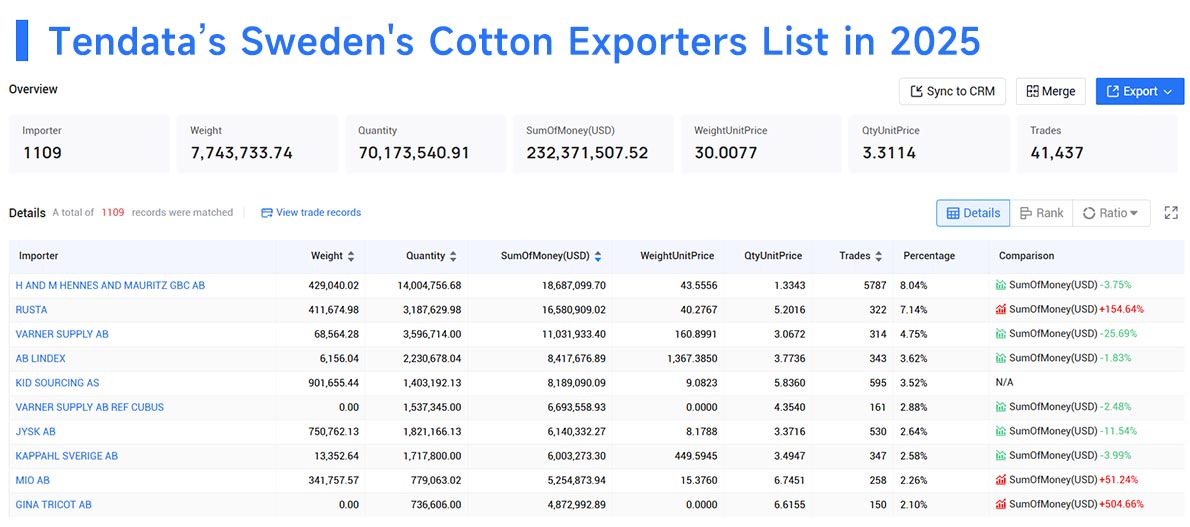Open the VARNER SUPPLY AB importer link

(x=61, y=334)
